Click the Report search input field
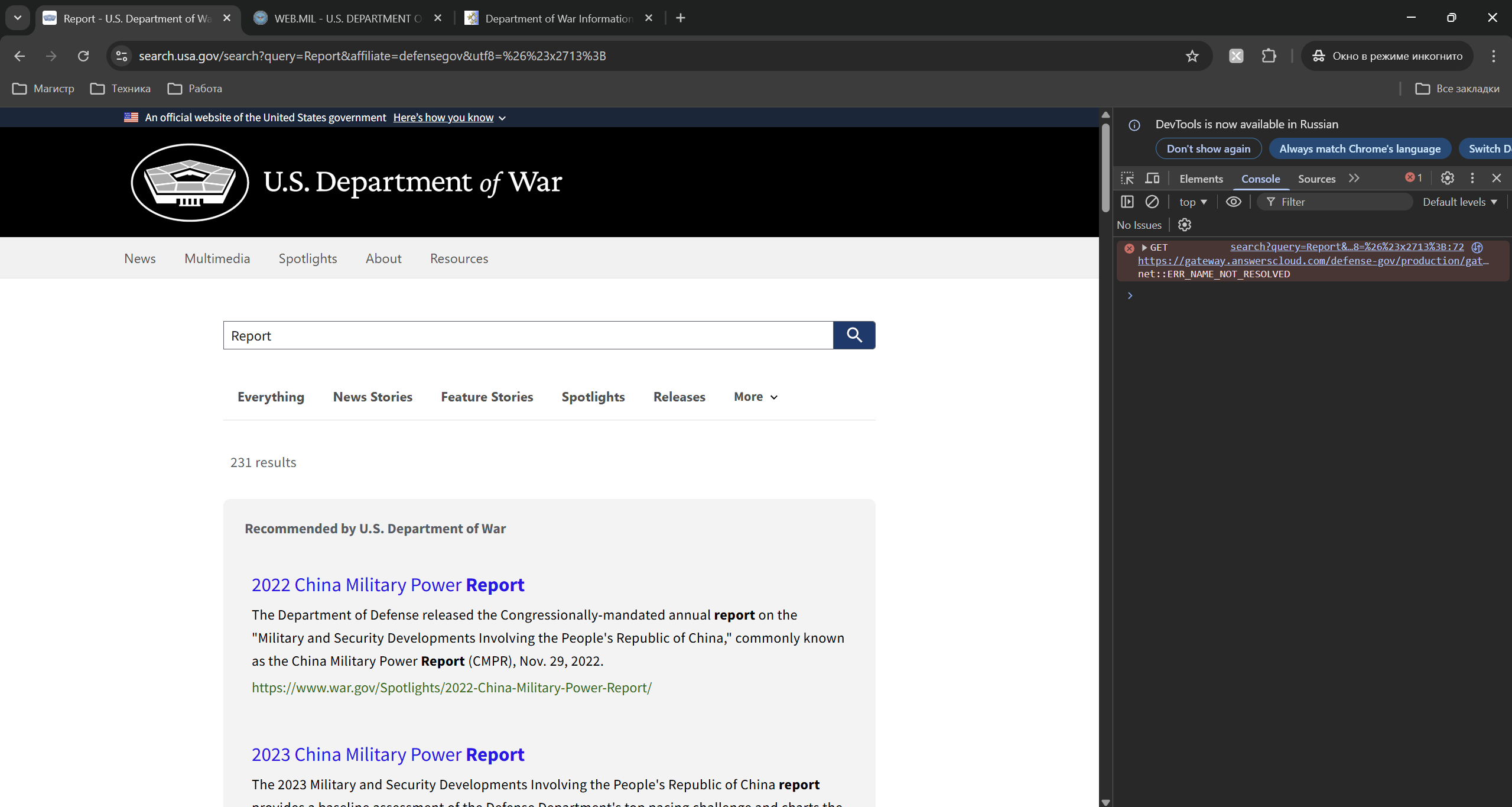This screenshot has width=1512, height=807. pos(528,335)
